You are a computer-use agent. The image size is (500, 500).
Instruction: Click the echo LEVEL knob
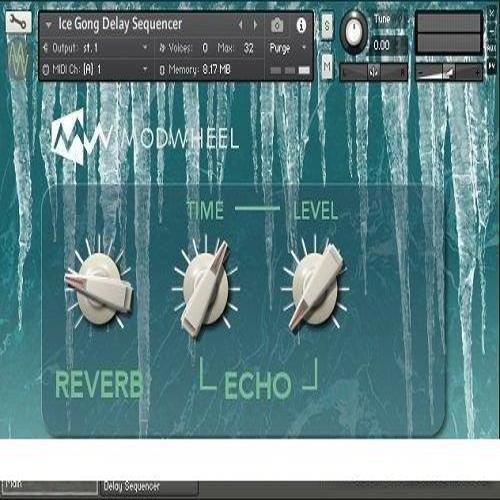point(315,289)
